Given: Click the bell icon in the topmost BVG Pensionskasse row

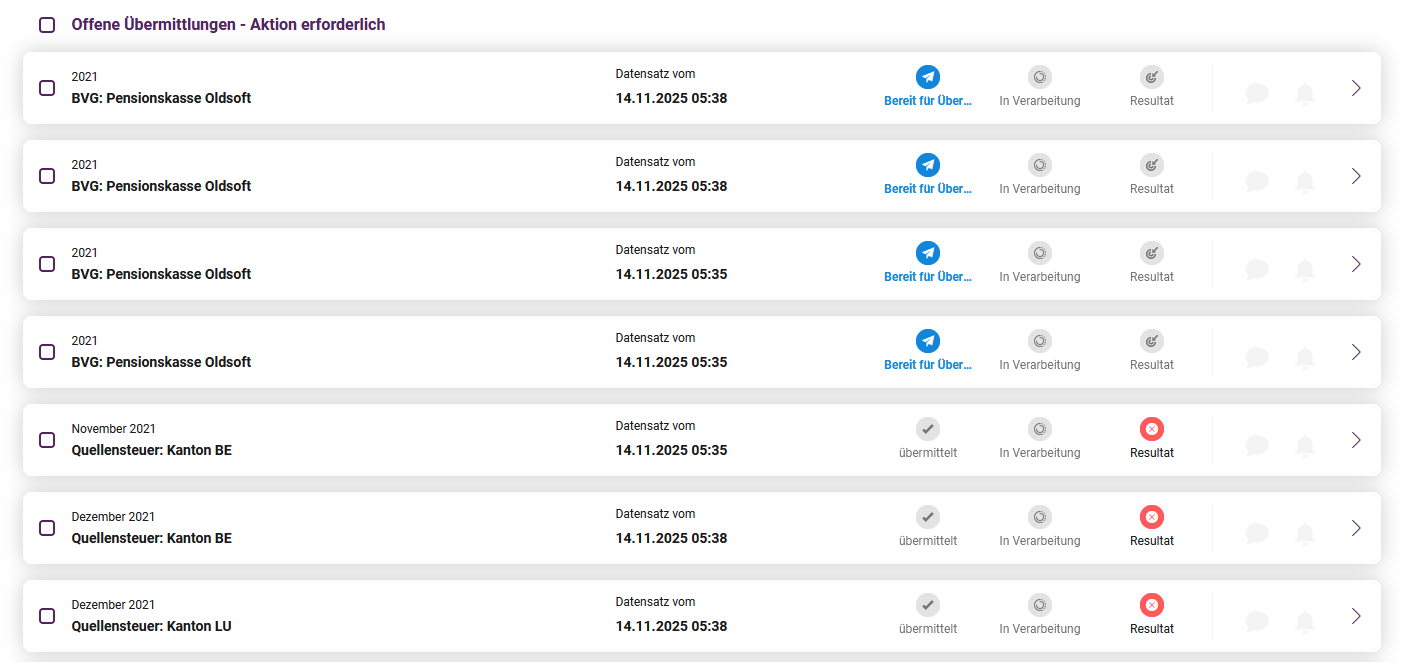Looking at the screenshot, I should tap(1305, 93).
